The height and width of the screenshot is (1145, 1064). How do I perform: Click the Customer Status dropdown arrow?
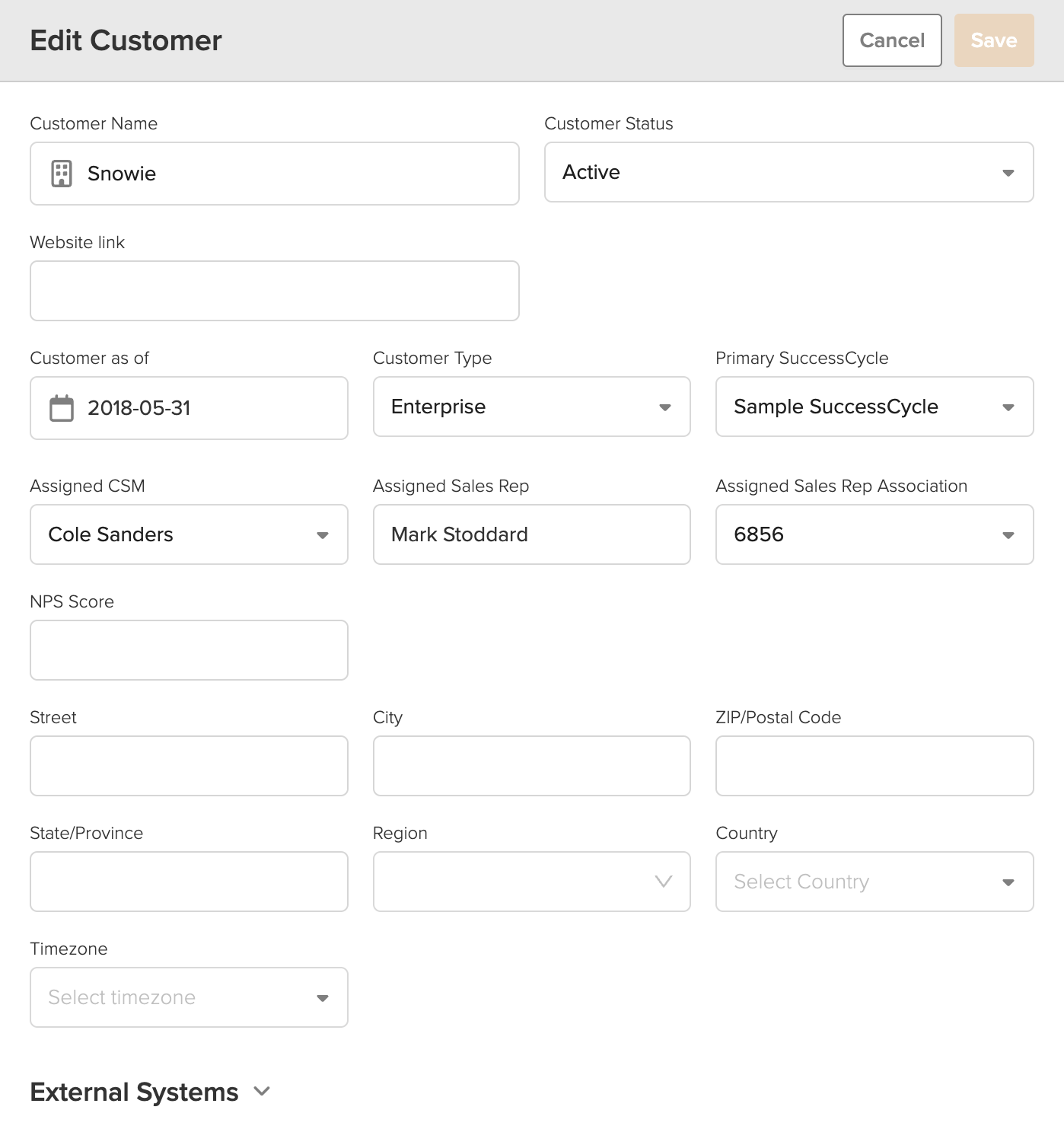point(1008,173)
